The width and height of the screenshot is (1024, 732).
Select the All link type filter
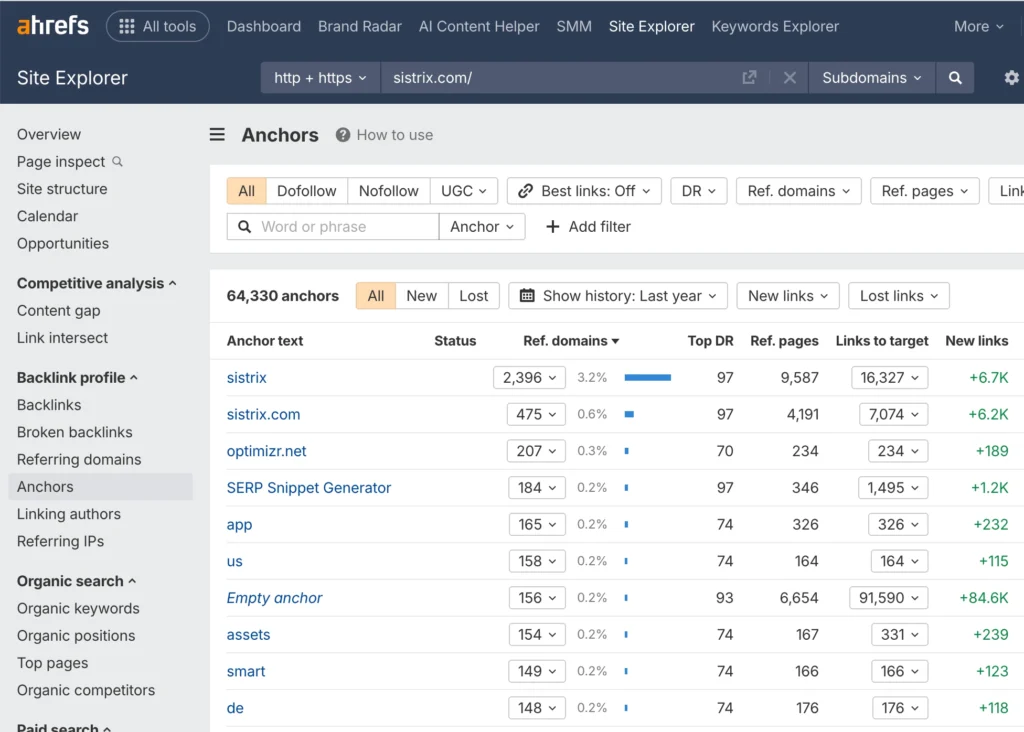point(246,191)
